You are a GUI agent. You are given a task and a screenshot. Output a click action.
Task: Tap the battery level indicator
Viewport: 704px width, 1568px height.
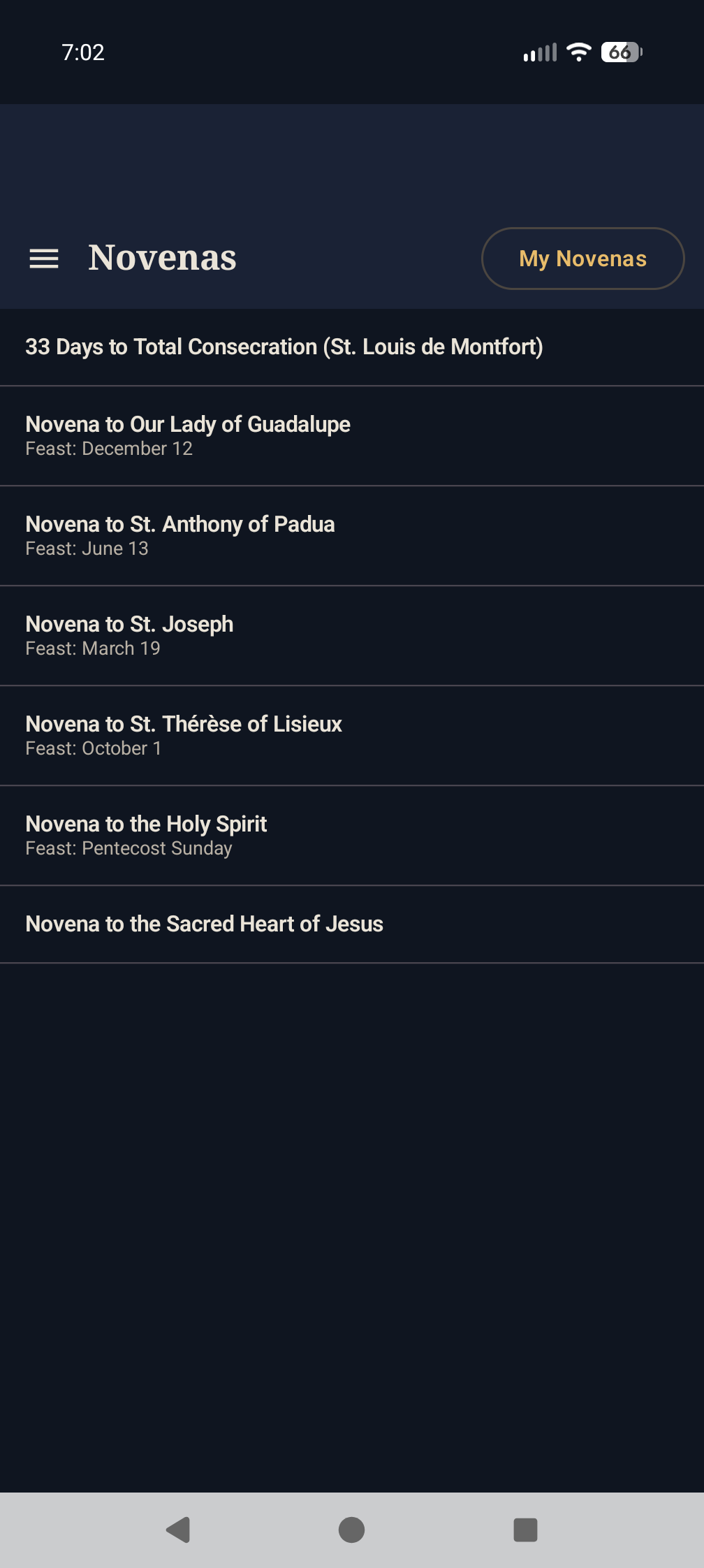click(x=621, y=52)
